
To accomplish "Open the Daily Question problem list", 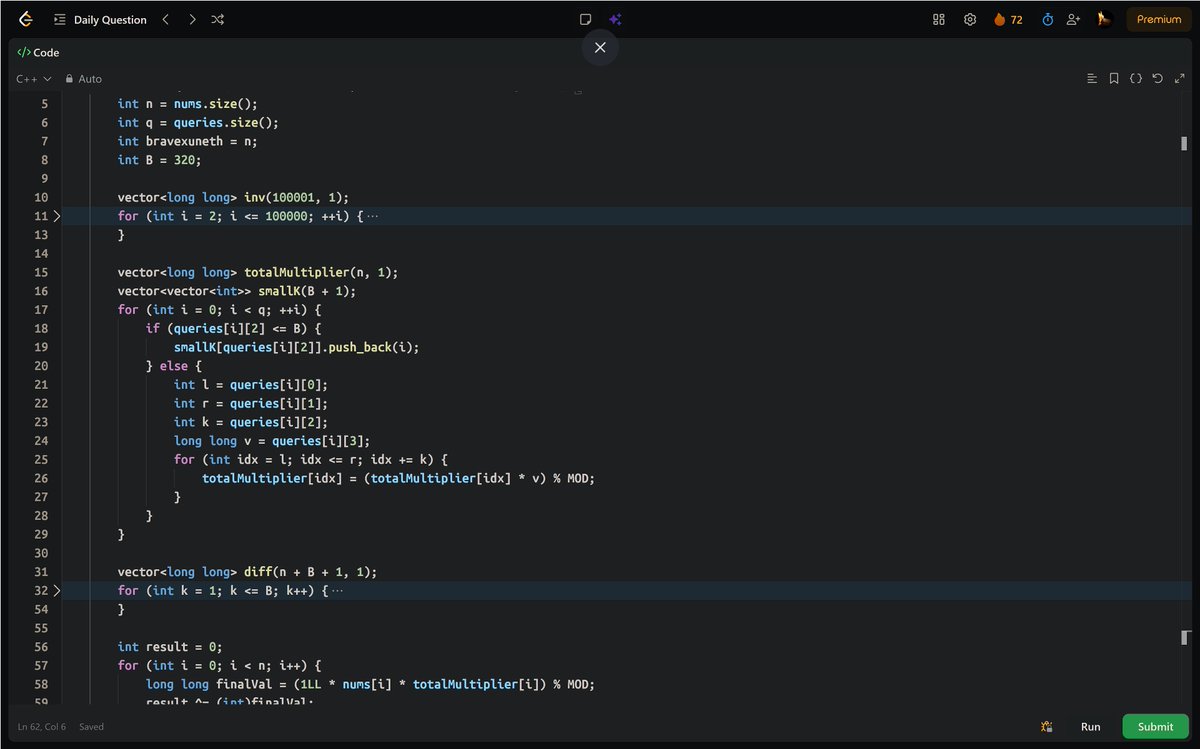I will tap(100, 19).
